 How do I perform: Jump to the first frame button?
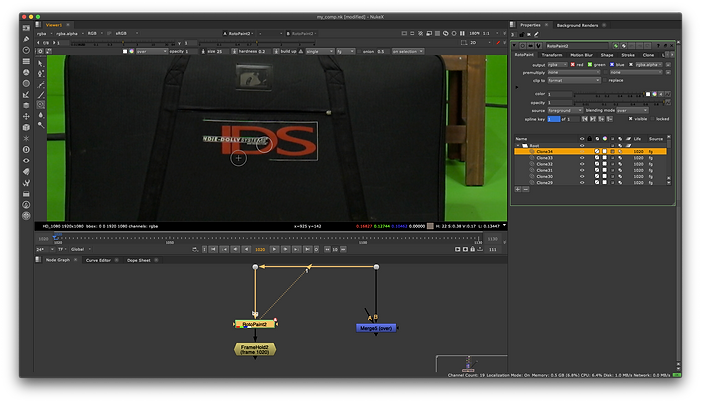tap(214, 249)
